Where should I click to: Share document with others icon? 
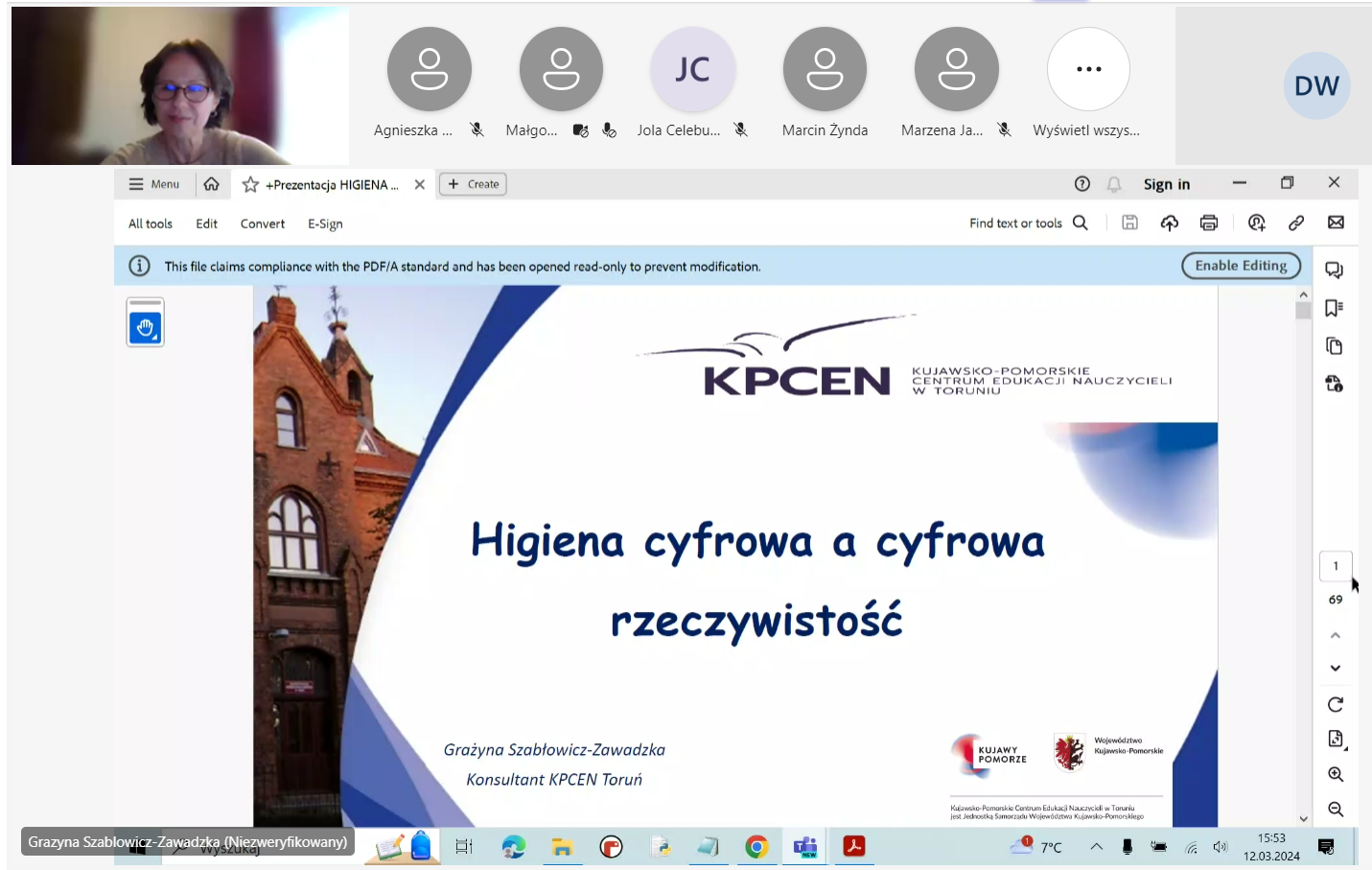pyautogui.click(x=1257, y=223)
